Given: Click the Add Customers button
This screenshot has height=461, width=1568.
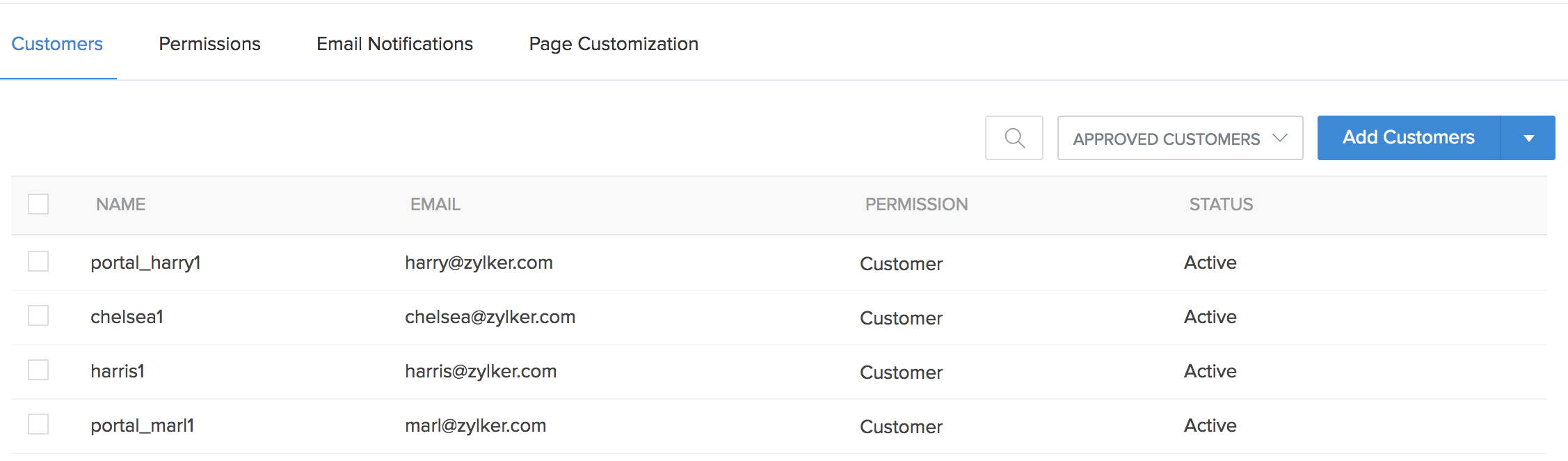Looking at the screenshot, I should coord(1408,138).
